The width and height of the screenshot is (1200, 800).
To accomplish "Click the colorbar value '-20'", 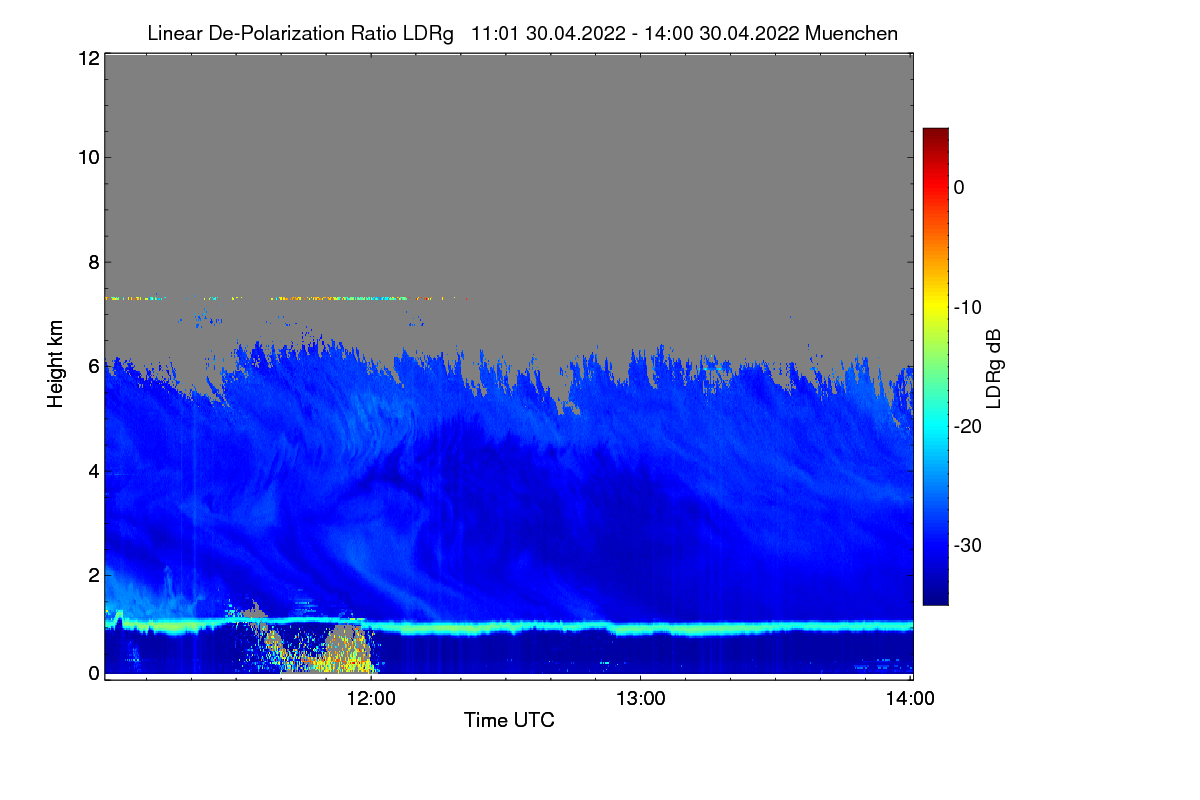I will [967, 426].
